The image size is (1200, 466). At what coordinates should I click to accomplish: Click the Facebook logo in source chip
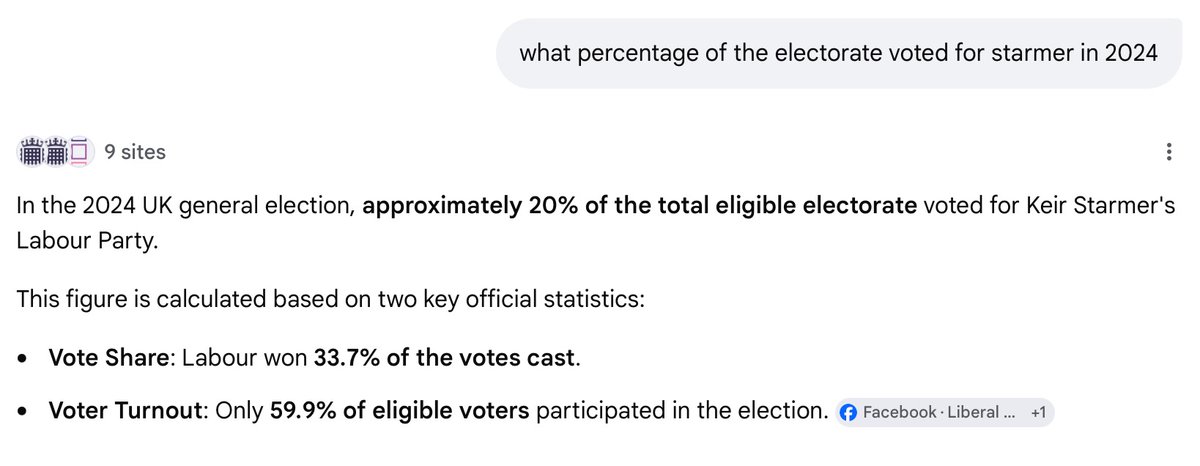[x=849, y=412]
